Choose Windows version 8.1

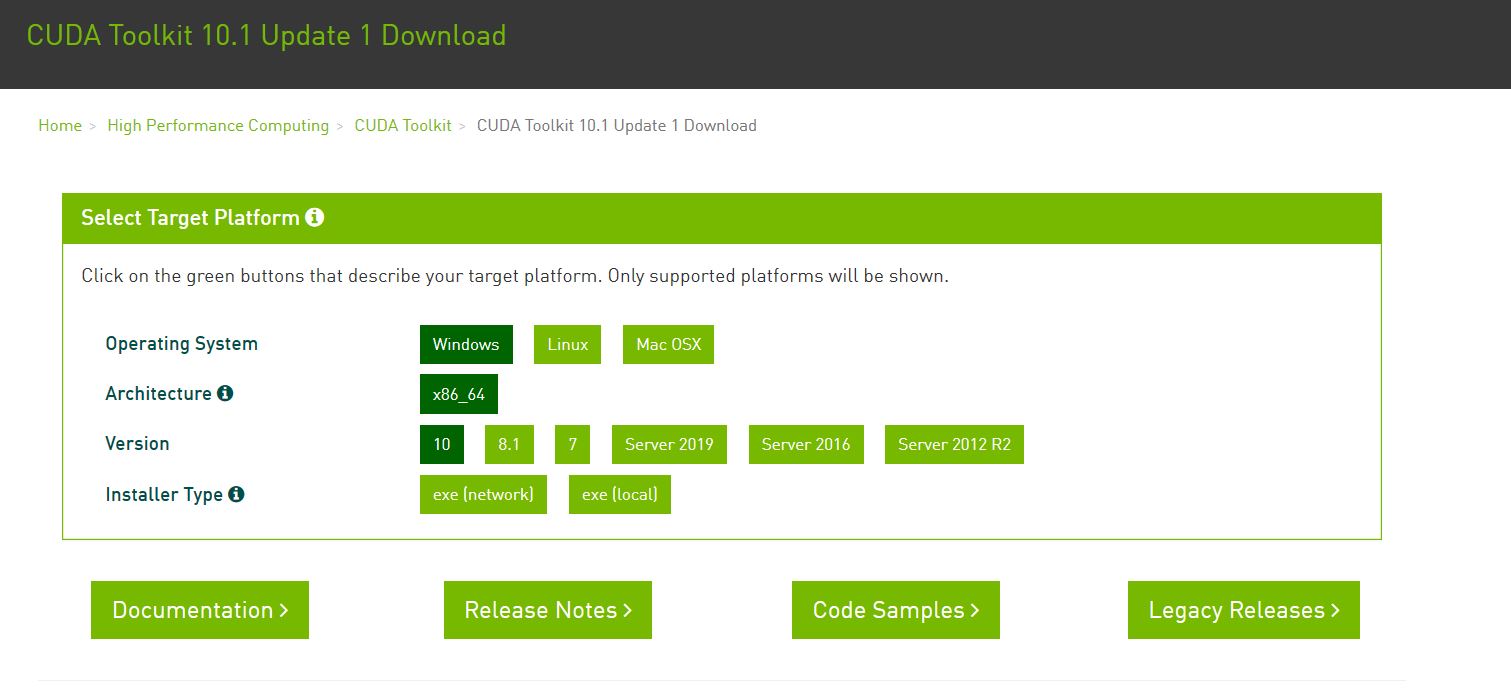point(509,444)
